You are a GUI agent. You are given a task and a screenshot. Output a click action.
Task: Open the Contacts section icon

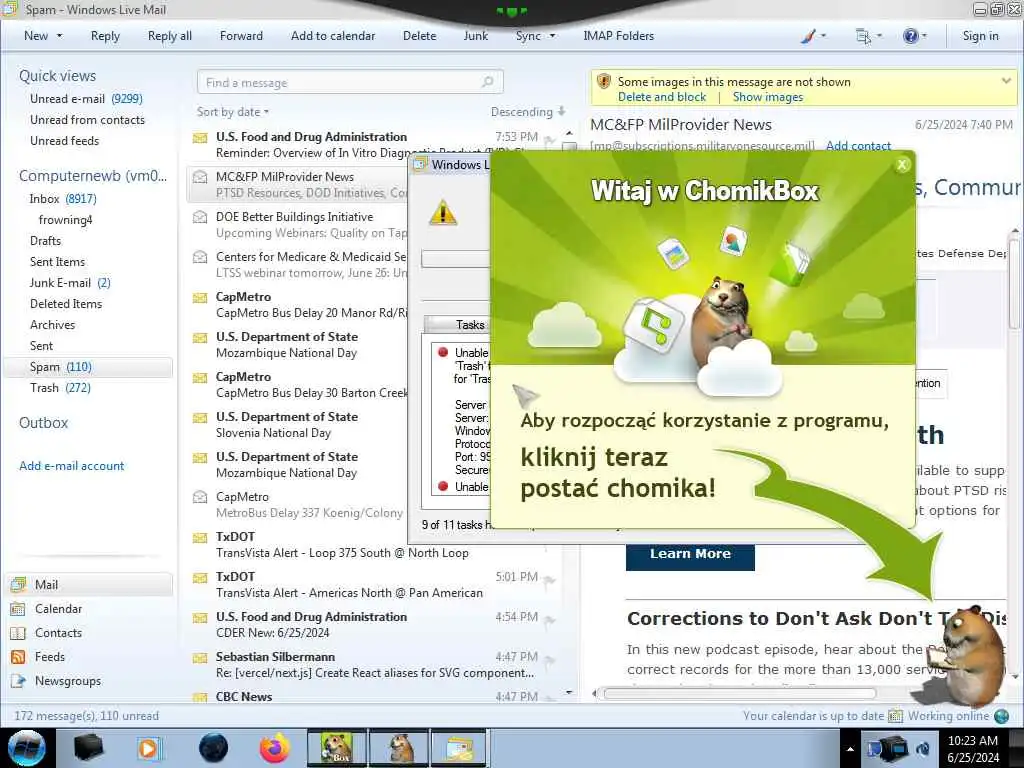18,633
